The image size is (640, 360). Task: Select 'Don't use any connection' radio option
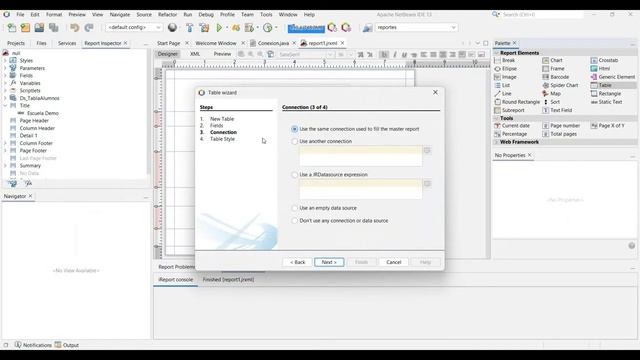click(x=294, y=221)
